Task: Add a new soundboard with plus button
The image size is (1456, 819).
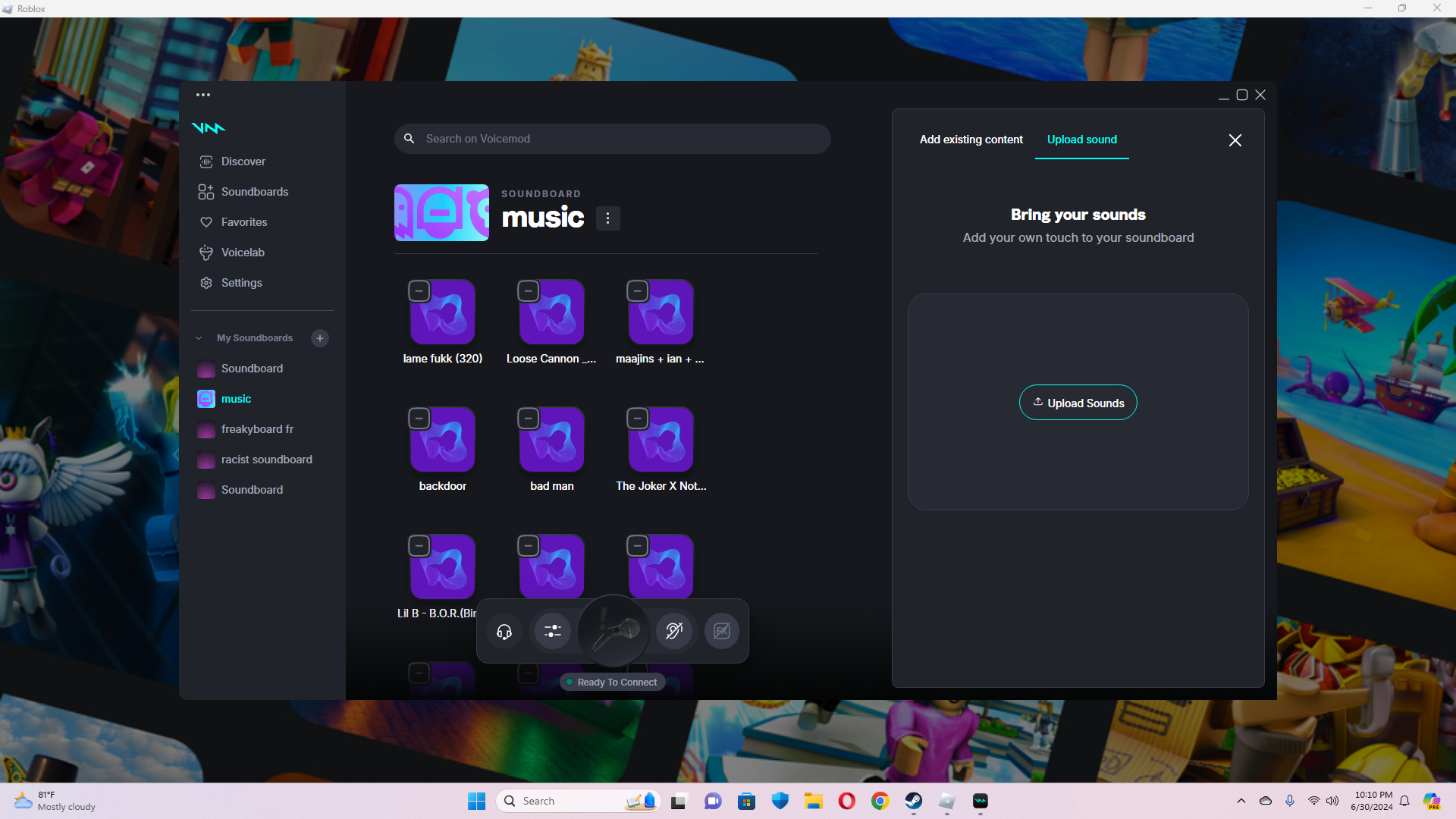Action: coord(320,338)
